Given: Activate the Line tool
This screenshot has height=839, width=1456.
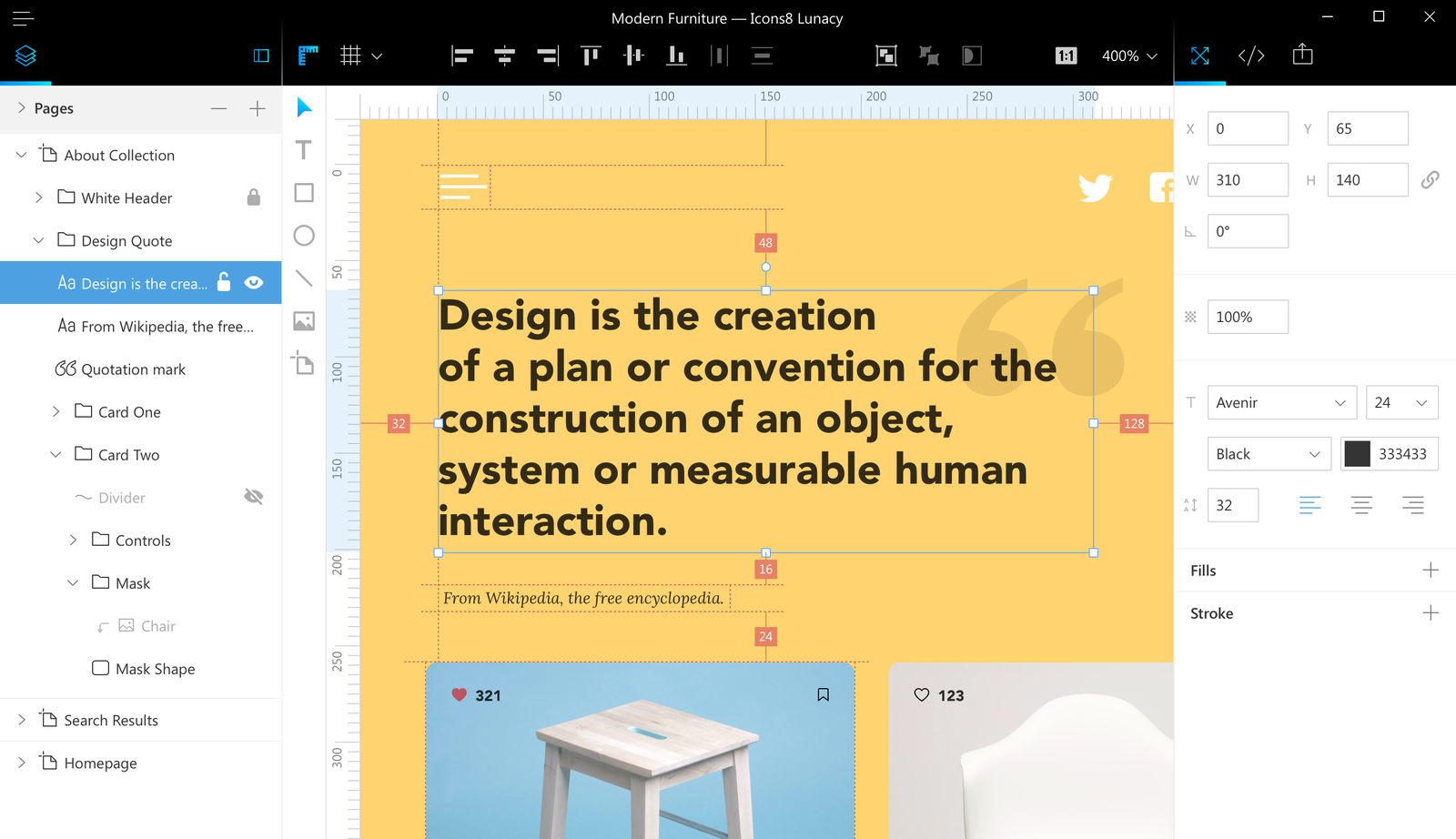Looking at the screenshot, I should pyautogui.click(x=303, y=278).
